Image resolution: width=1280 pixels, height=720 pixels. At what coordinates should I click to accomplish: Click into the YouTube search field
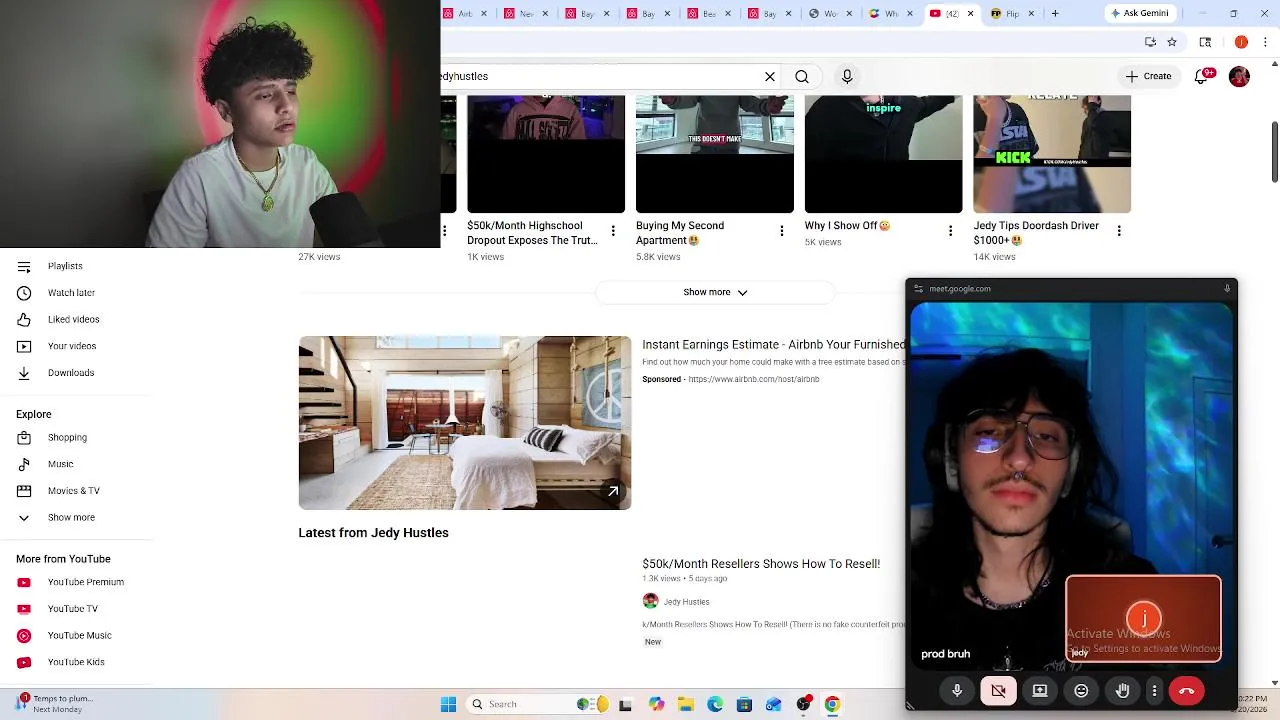pyautogui.click(x=600, y=76)
